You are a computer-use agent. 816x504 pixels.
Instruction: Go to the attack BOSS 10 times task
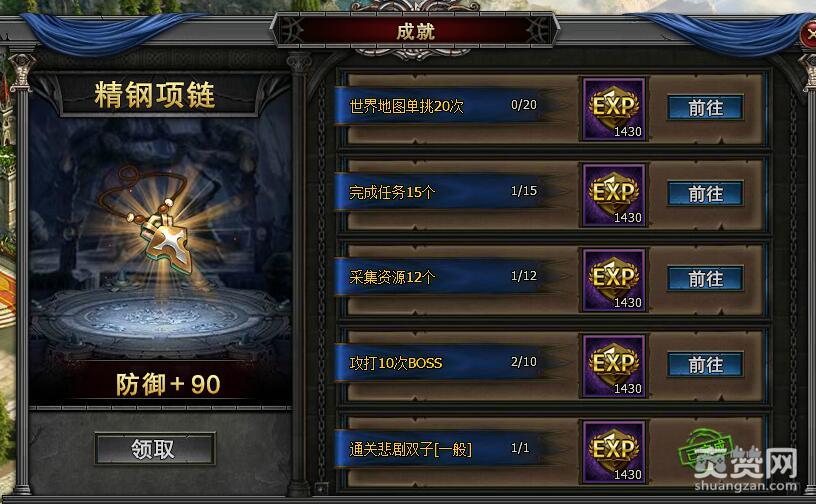[x=705, y=365]
